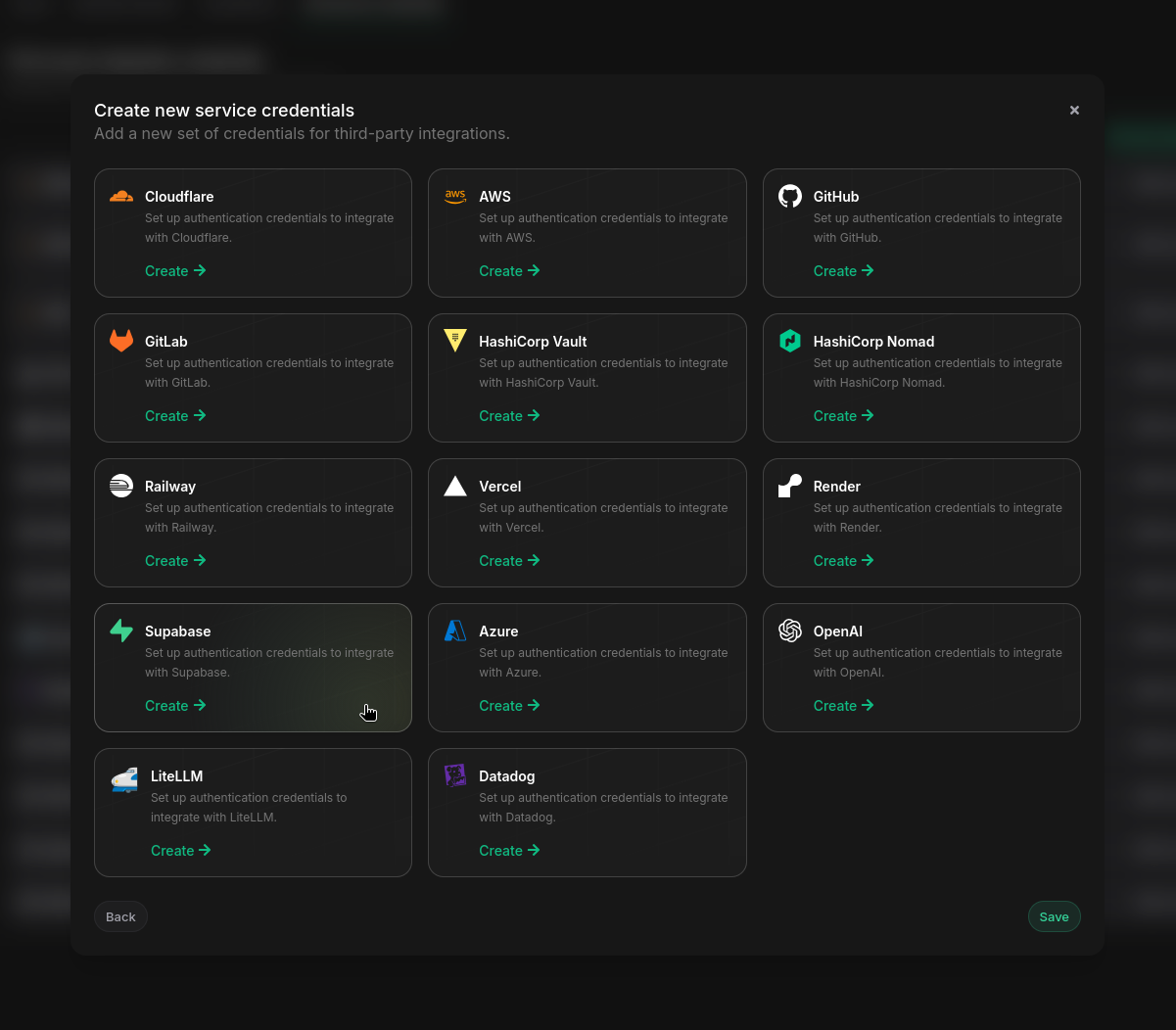Click the Supabase lightning bolt icon
This screenshot has width=1176, height=1030.
(121, 631)
